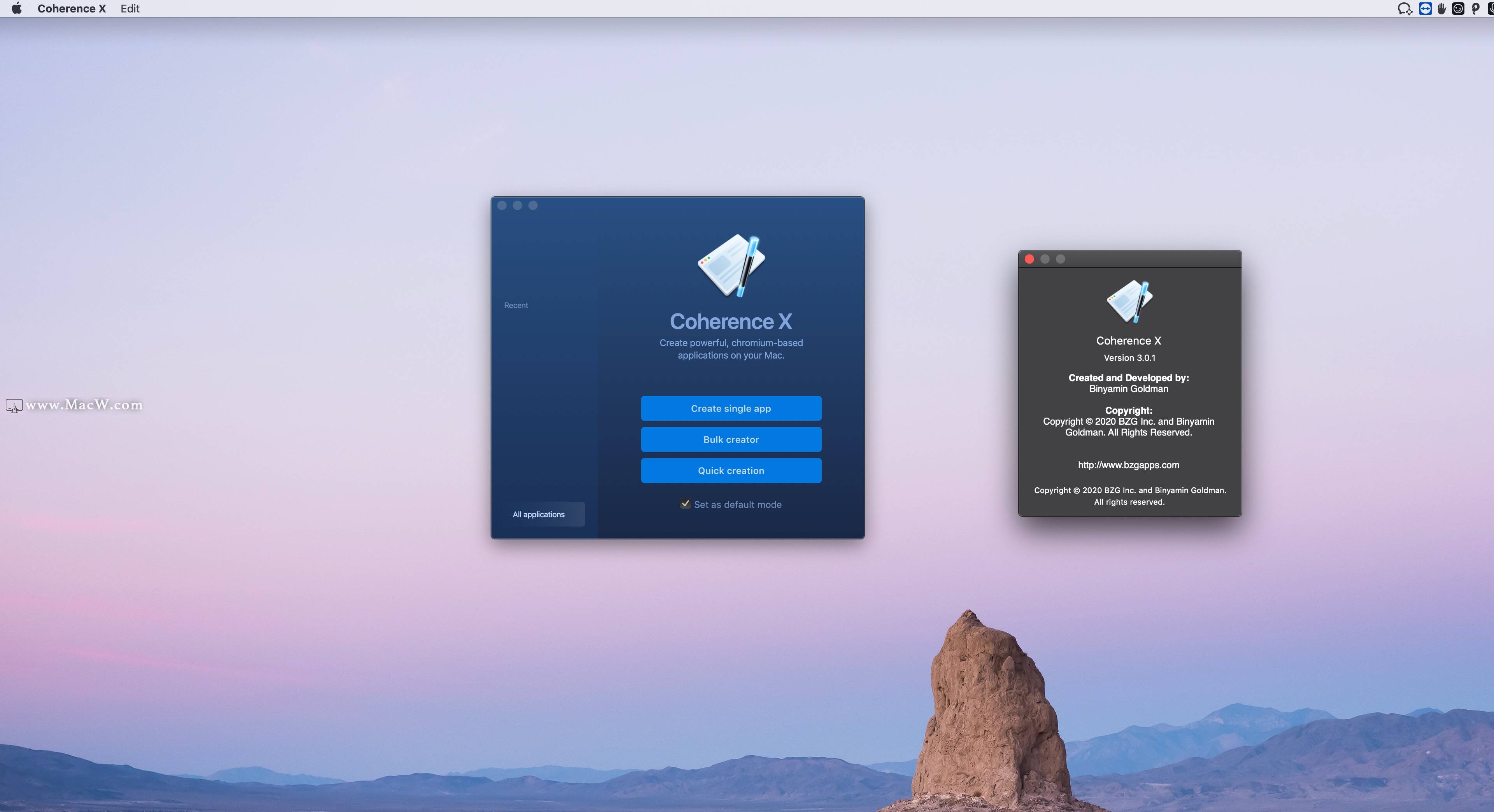
Task: Click the winking face menu bar icon
Action: point(1458,9)
